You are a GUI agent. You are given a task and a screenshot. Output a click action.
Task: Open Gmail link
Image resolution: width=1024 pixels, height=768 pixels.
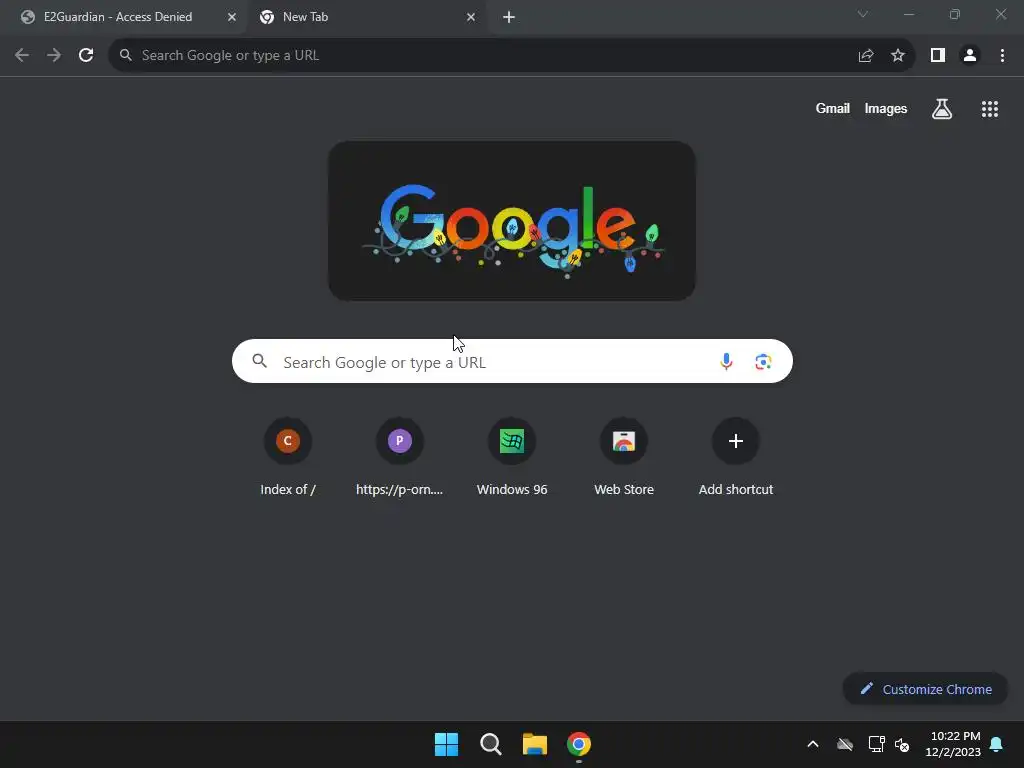[x=833, y=108]
